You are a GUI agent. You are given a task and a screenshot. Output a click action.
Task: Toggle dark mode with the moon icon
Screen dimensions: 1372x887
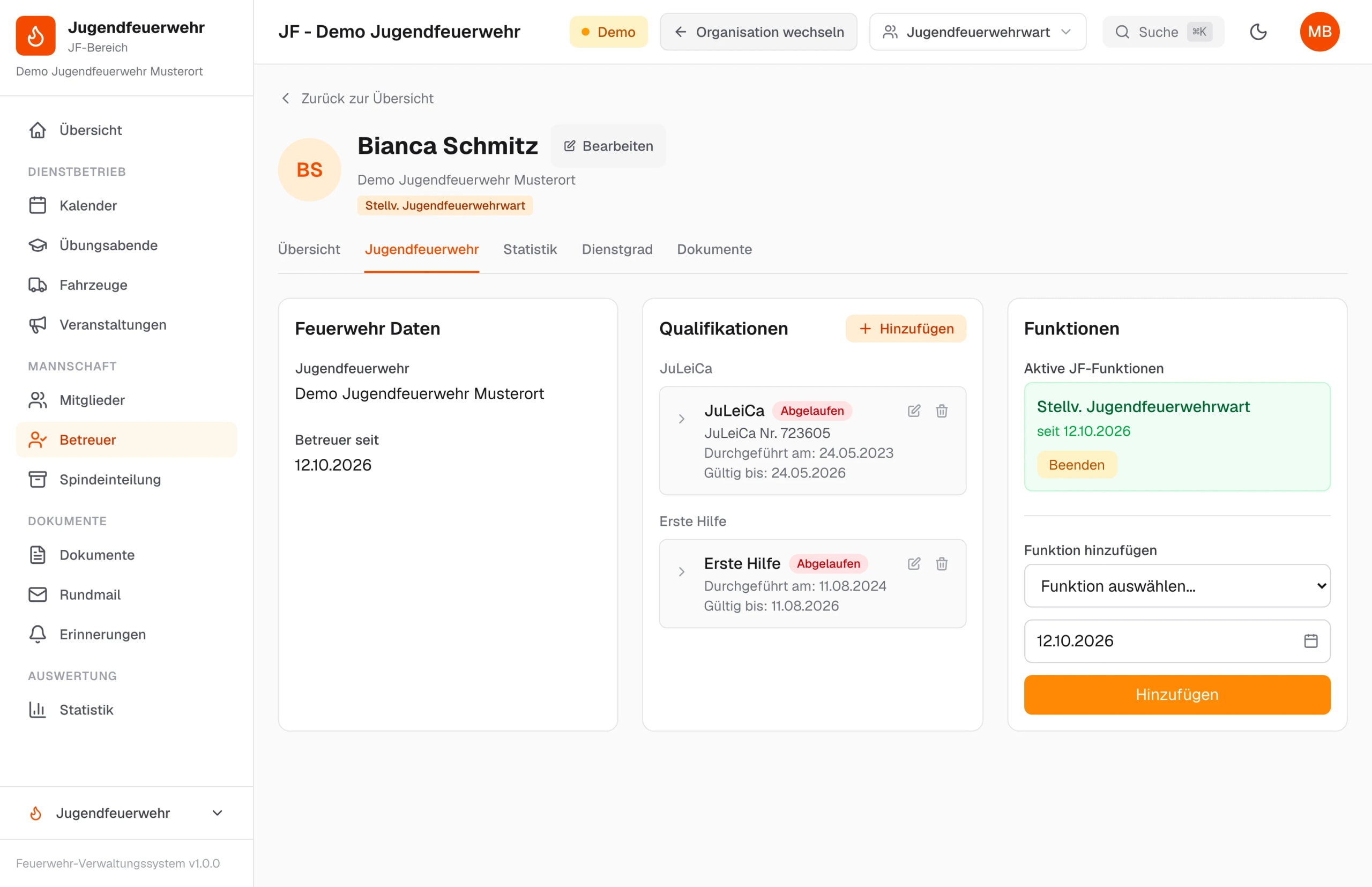tap(1258, 32)
